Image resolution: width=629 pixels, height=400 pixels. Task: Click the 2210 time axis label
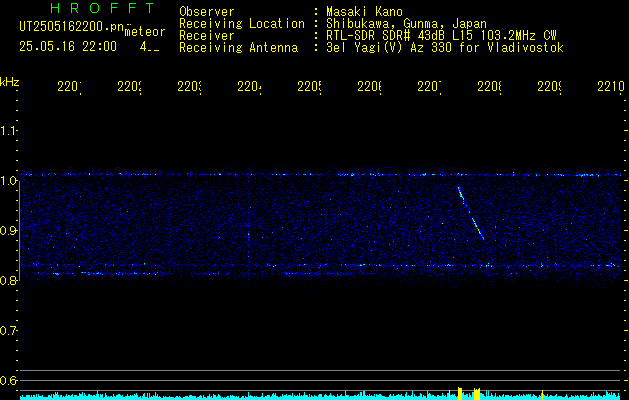[611, 86]
